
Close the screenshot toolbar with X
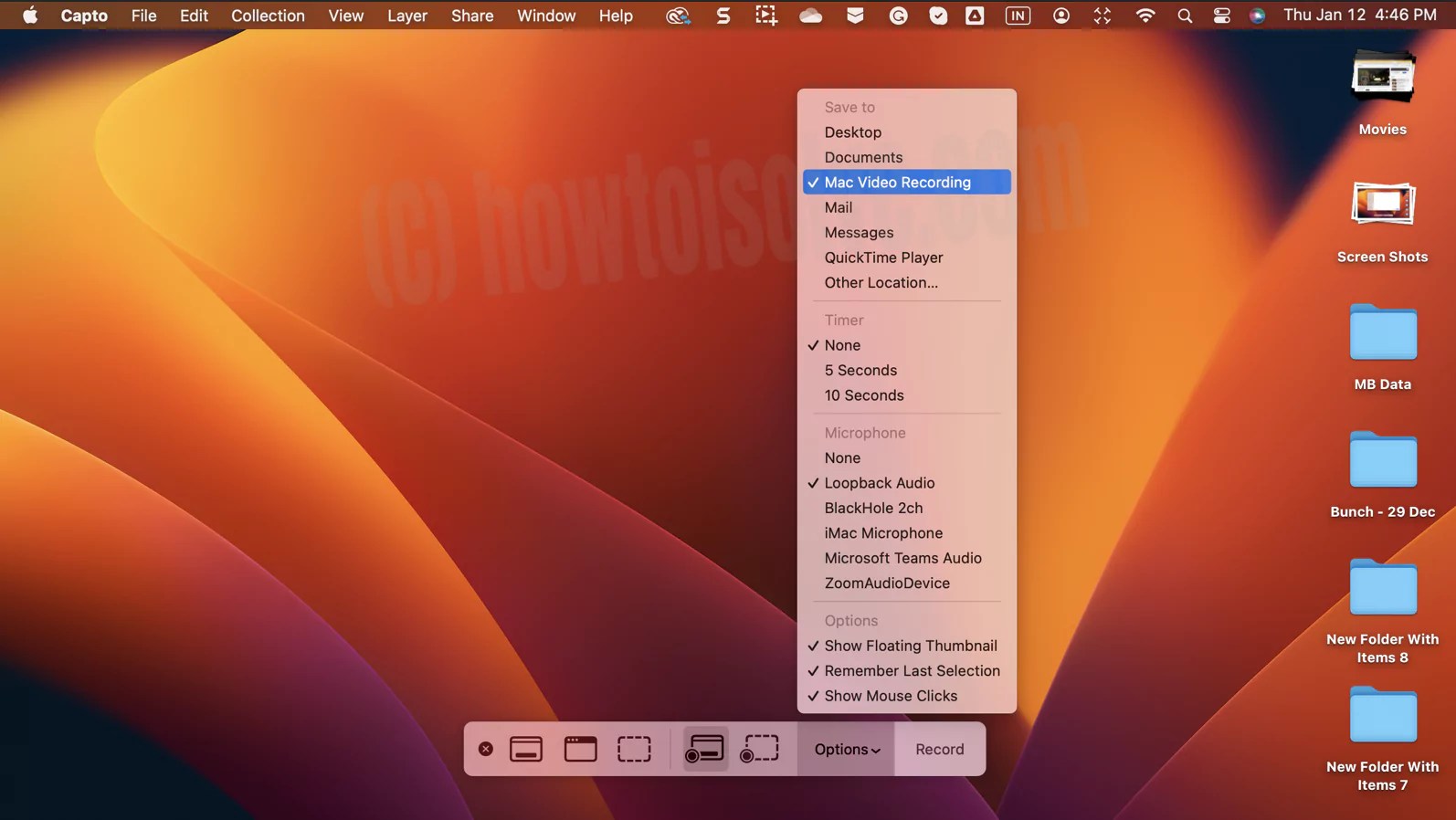(x=486, y=749)
